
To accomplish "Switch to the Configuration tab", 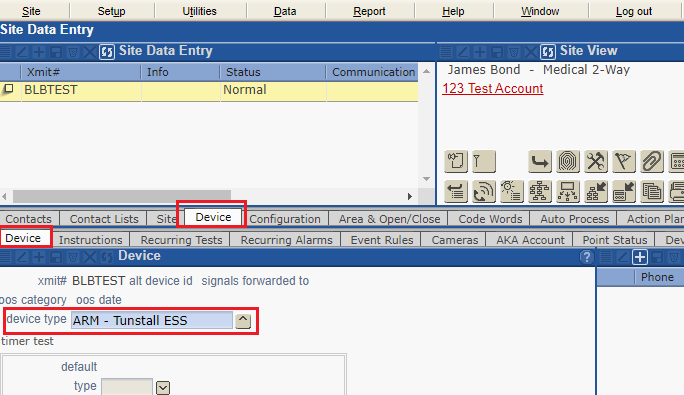I will click(285, 219).
